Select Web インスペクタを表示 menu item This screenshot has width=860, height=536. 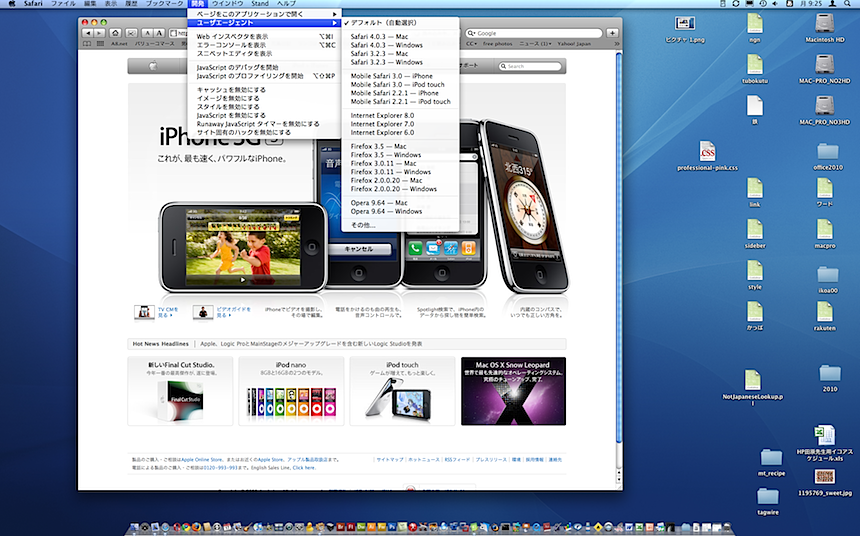pyautogui.click(x=264, y=37)
